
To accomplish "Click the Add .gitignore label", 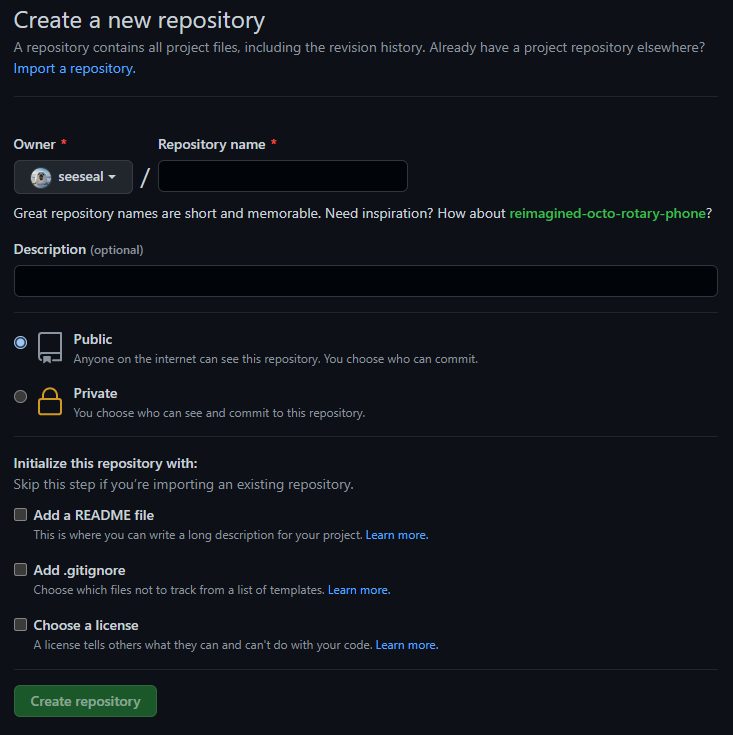I will (x=79, y=570).
